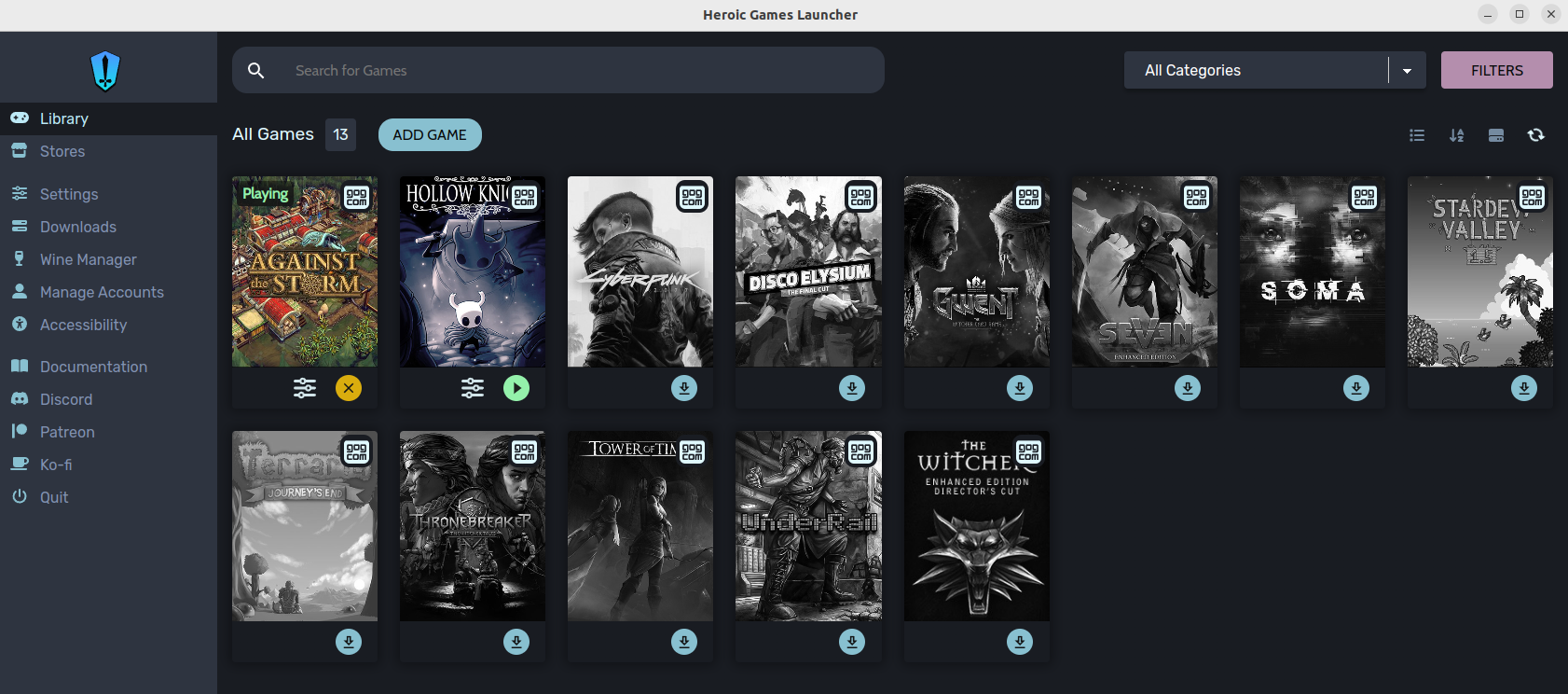Viewport: 1568px width, 694px height.
Task: Click the download icon under Gwent
Action: (x=1020, y=388)
